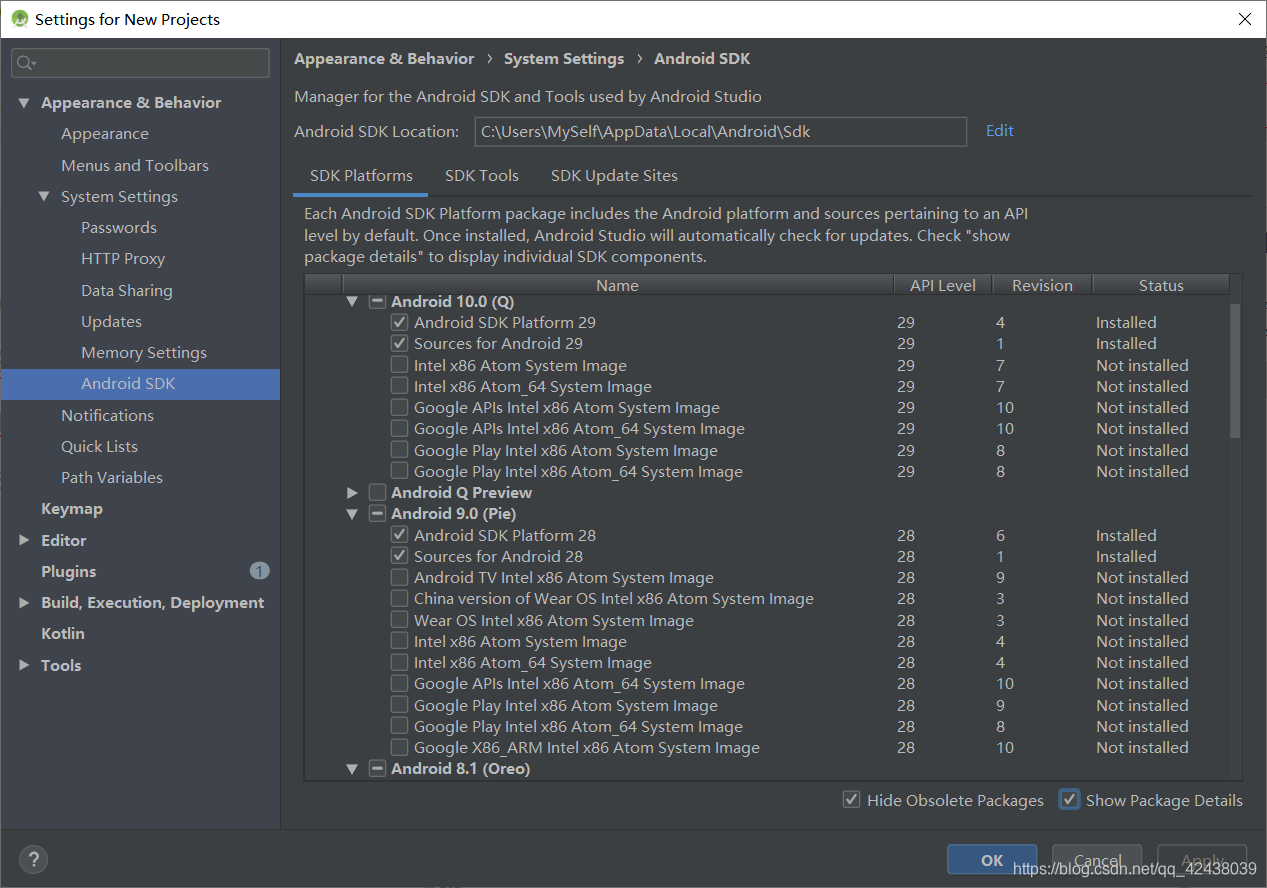Click the settings search field

coord(140,63)
